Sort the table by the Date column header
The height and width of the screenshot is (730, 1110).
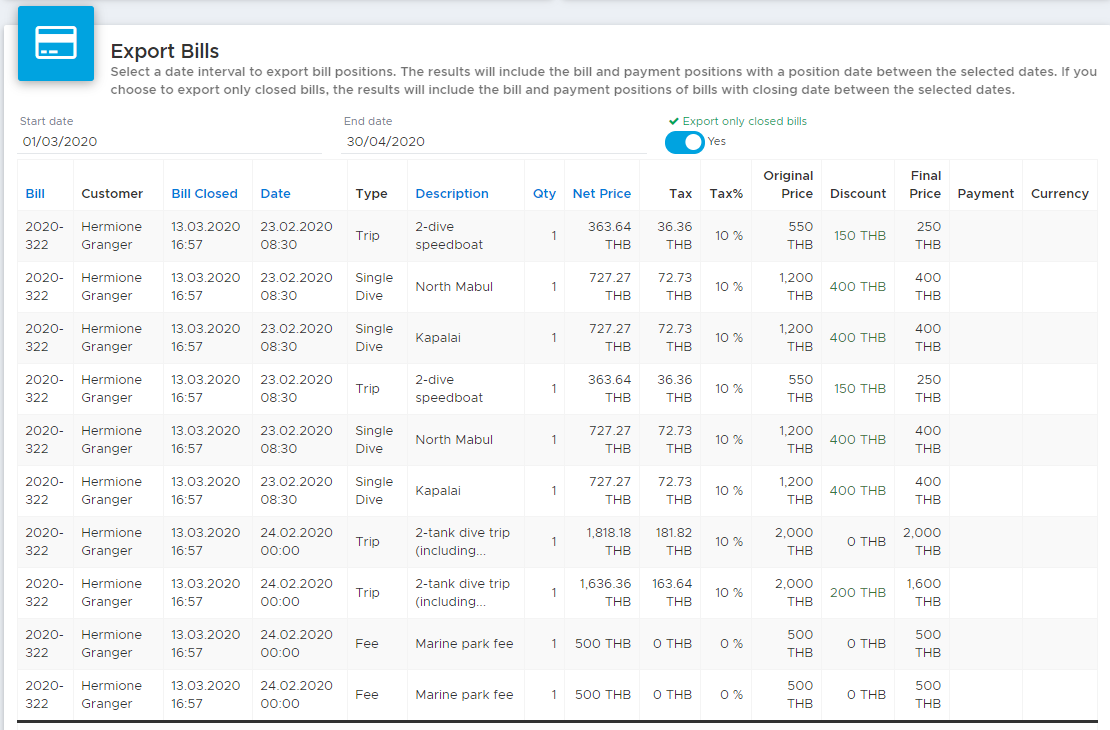click(x=275, y=193)
